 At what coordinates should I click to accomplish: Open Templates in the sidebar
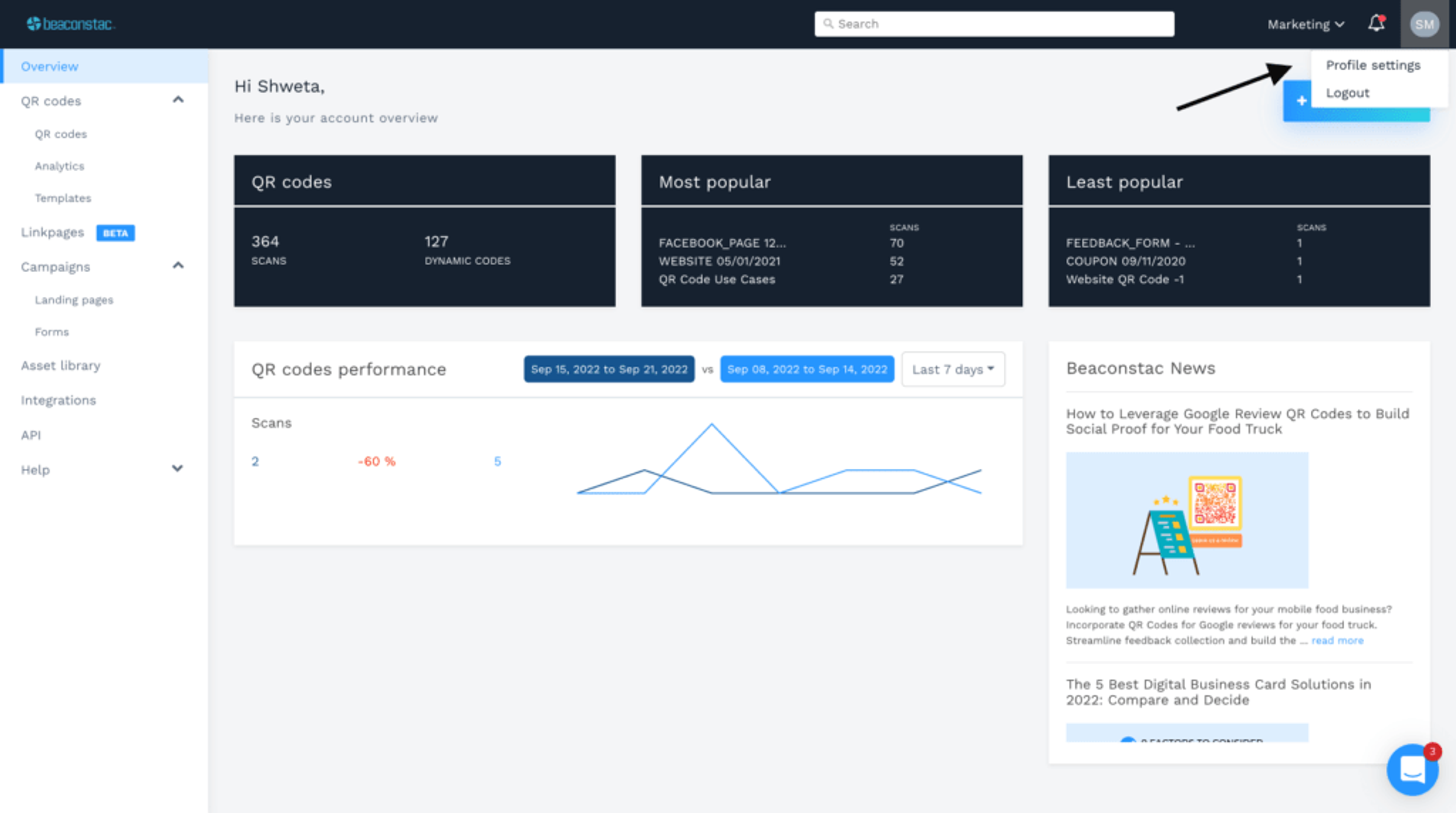[x=63, y=198]
